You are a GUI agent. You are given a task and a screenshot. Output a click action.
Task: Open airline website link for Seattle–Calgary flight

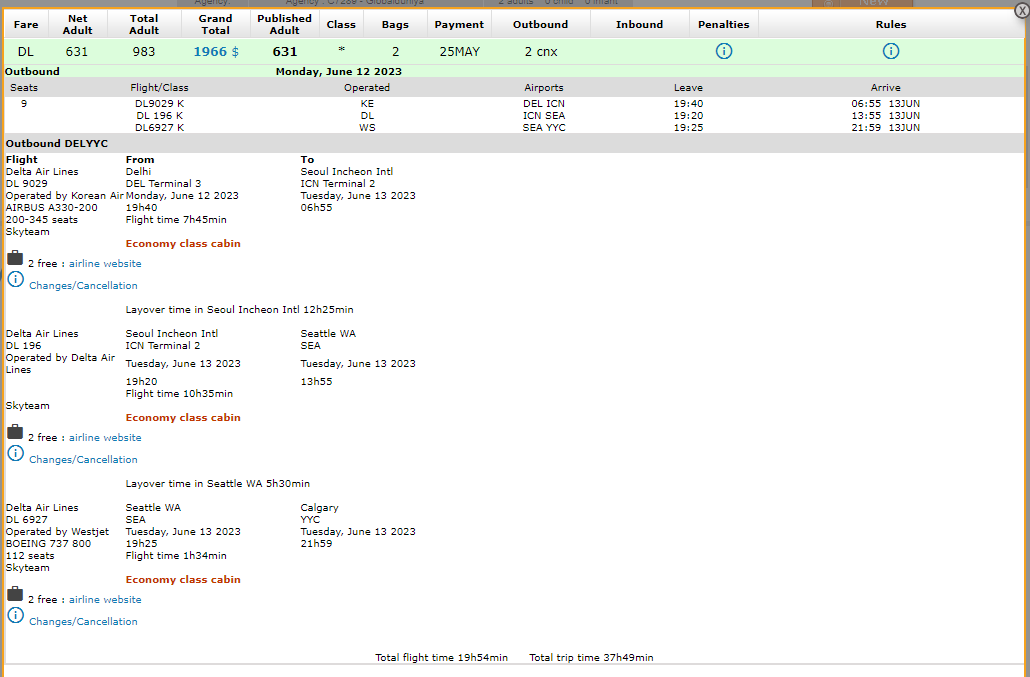105,600
